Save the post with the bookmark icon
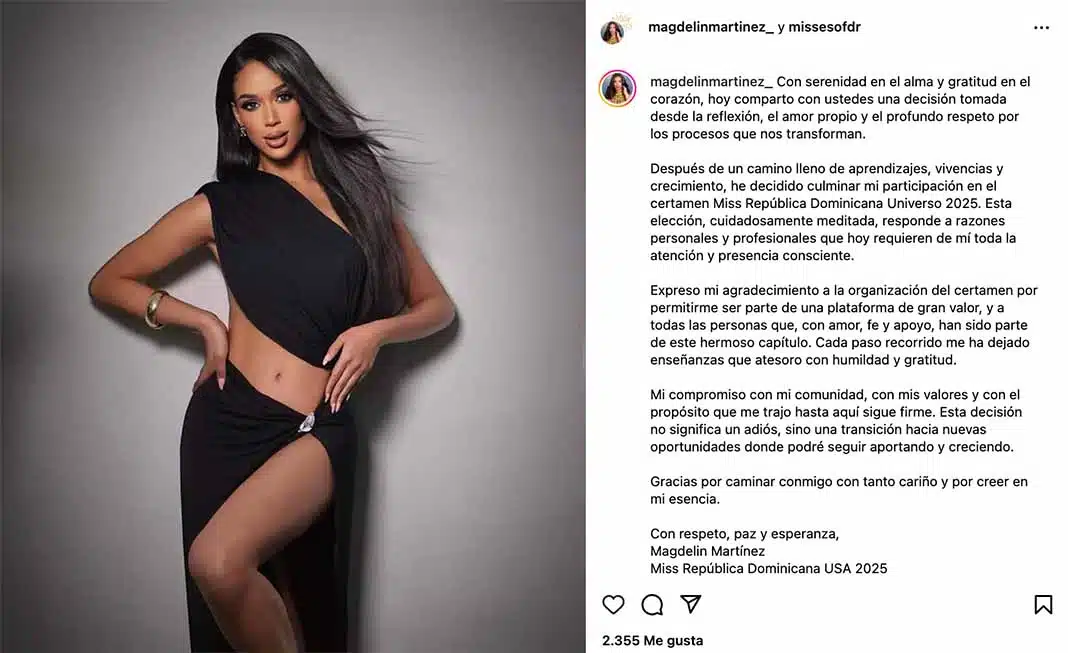Screen dimensions: 1068x653 (x=1043, y=605)
